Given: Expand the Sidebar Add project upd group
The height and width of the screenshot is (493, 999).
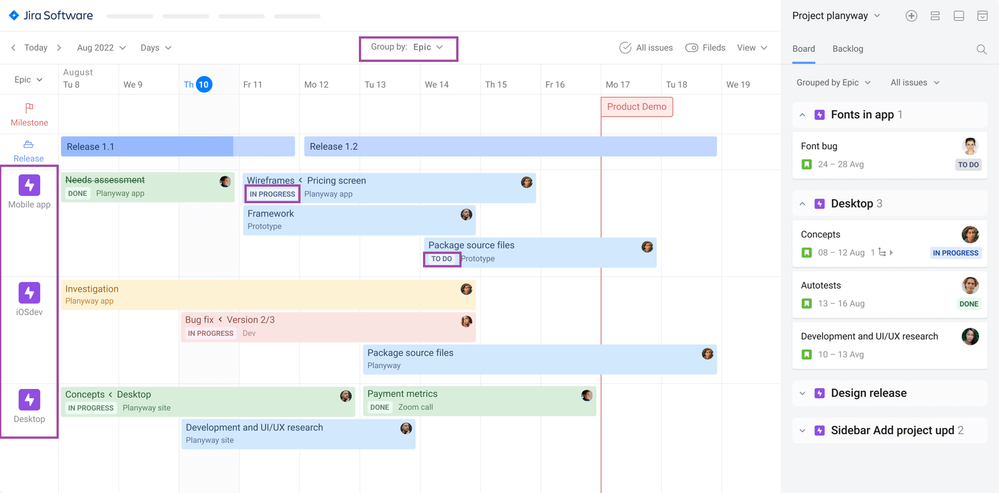Looking at the screenshot, I should (802, 431).
